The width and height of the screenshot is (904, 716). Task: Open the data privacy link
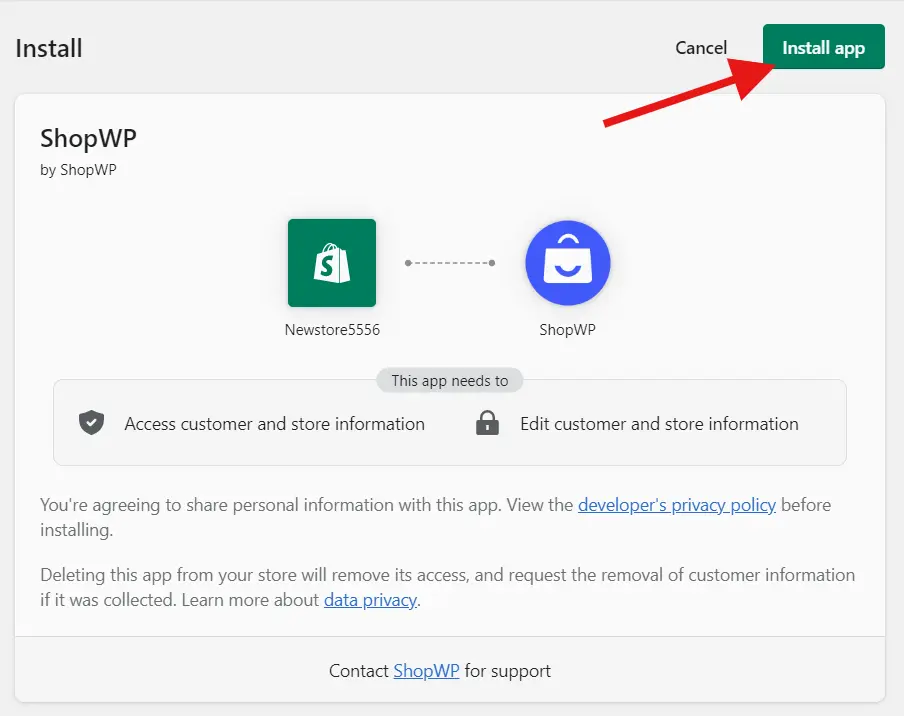pos(370,600)
